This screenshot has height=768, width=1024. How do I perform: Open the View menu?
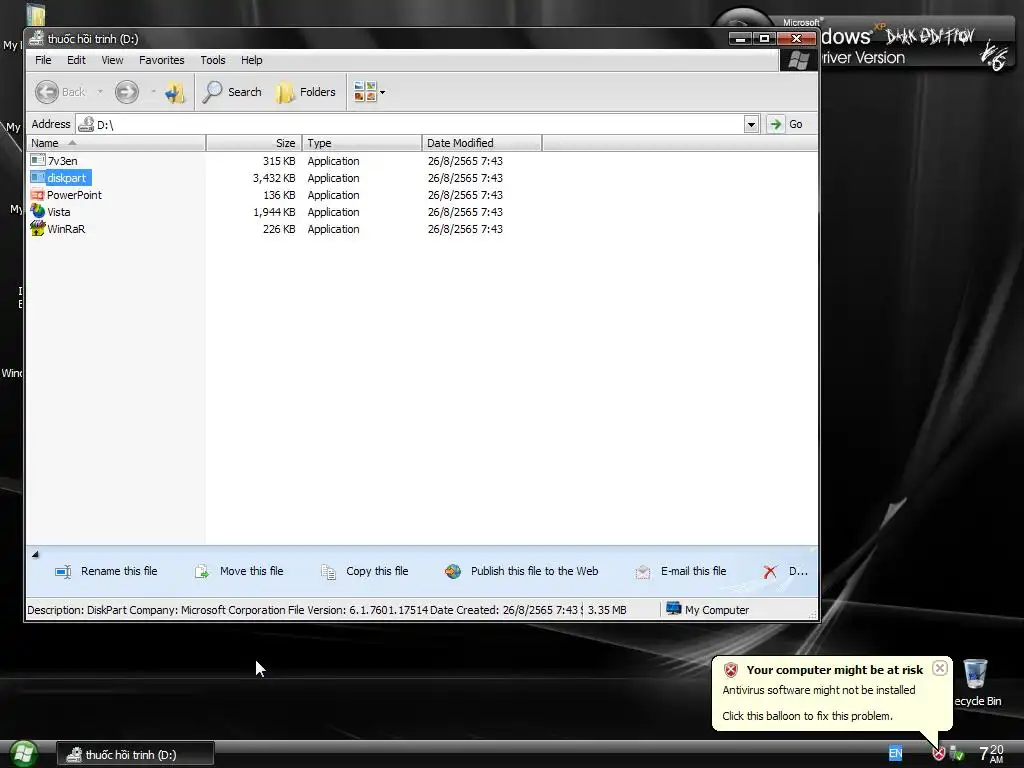(112, 60)
